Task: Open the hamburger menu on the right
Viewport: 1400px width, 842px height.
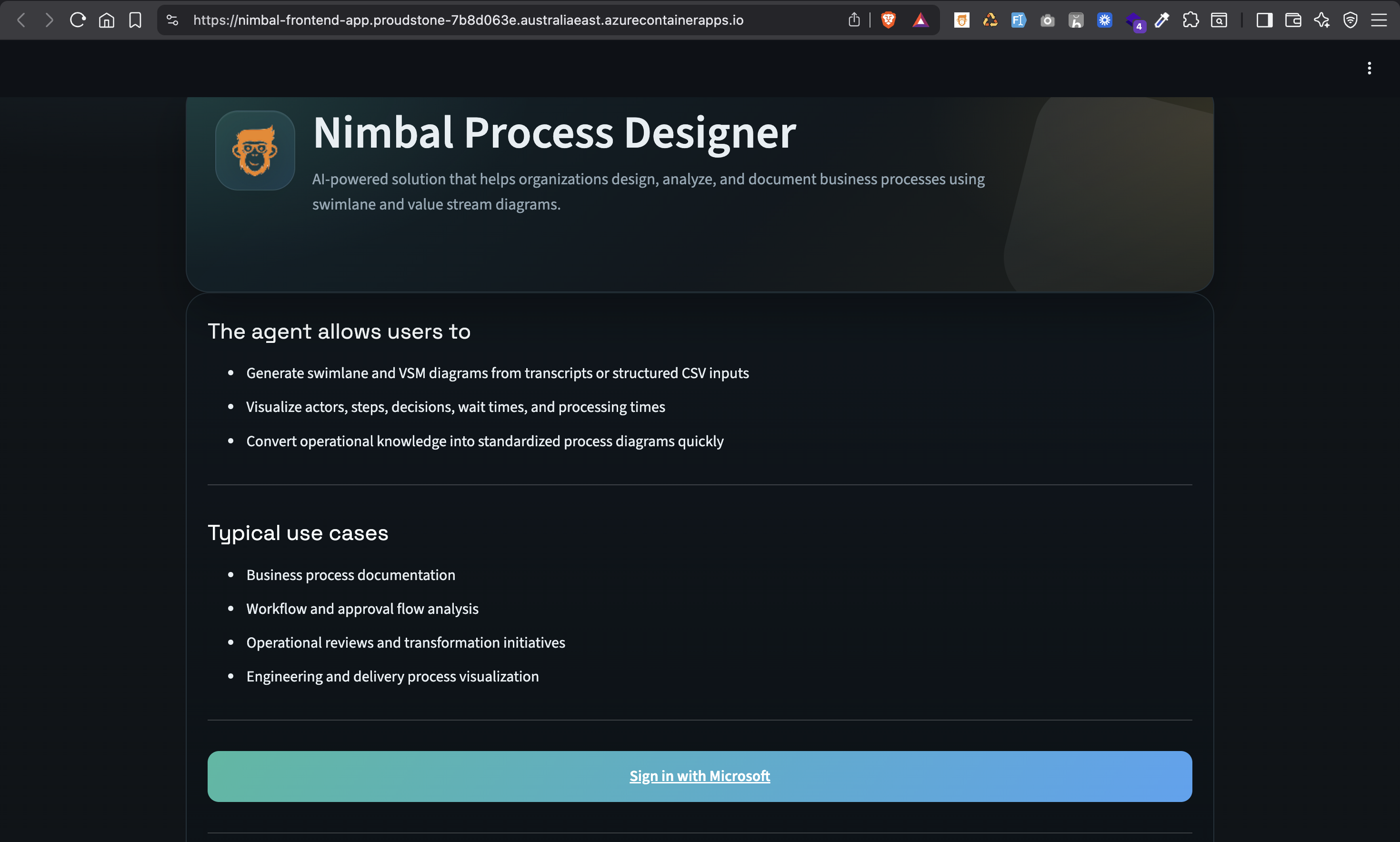Action: pyautogui.click(x=1380, y=20)
